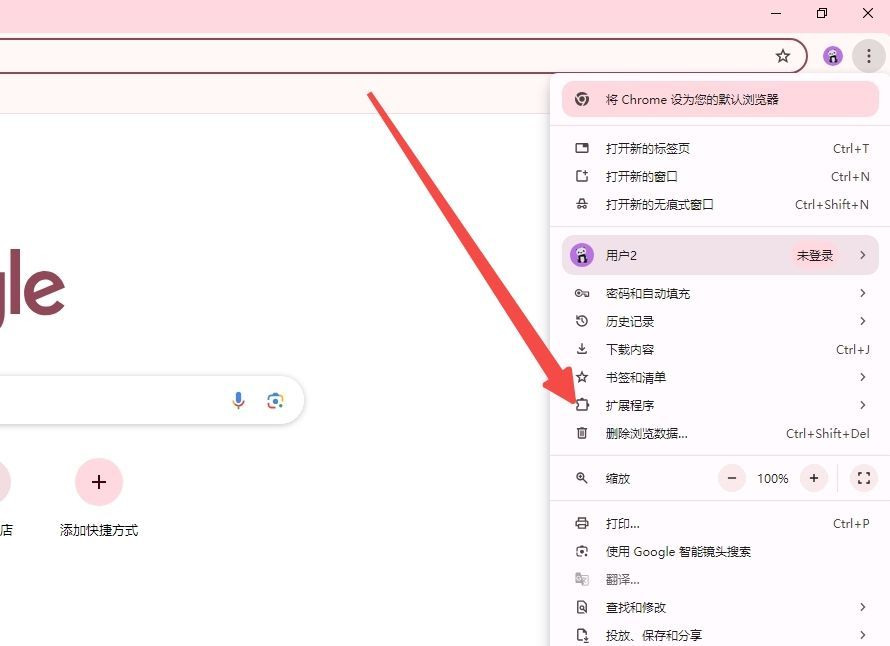This screenshot has height=646, width=890.
Task: Click the printer icon beside 打印
Action: point(582,523)
